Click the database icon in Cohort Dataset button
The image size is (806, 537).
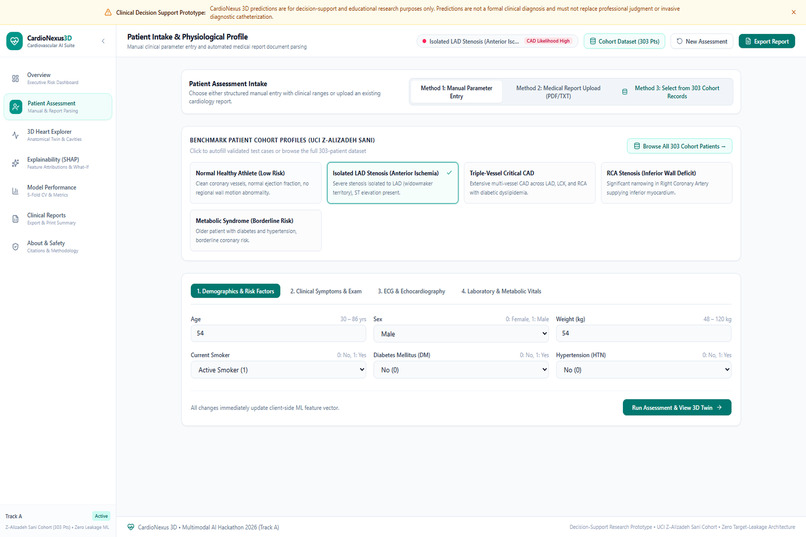[593, 41]
